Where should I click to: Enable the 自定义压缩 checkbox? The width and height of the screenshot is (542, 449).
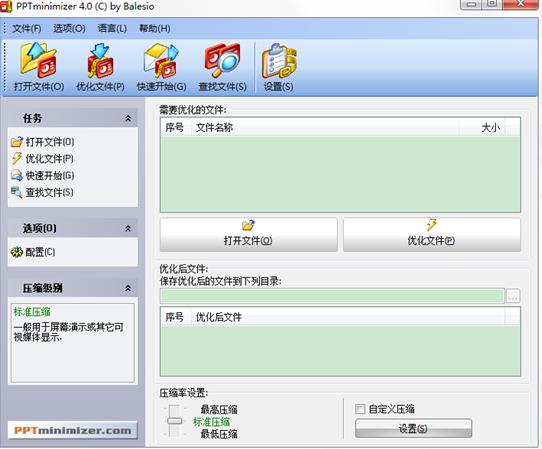click(x=360, y=409)
